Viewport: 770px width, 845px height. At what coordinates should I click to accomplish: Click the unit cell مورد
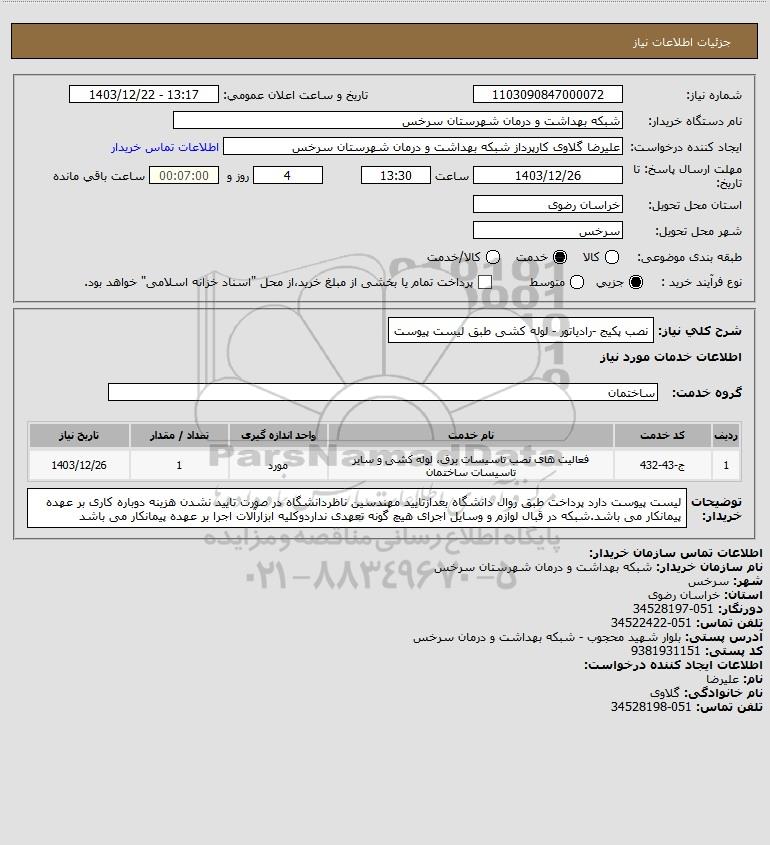point(278,465)
